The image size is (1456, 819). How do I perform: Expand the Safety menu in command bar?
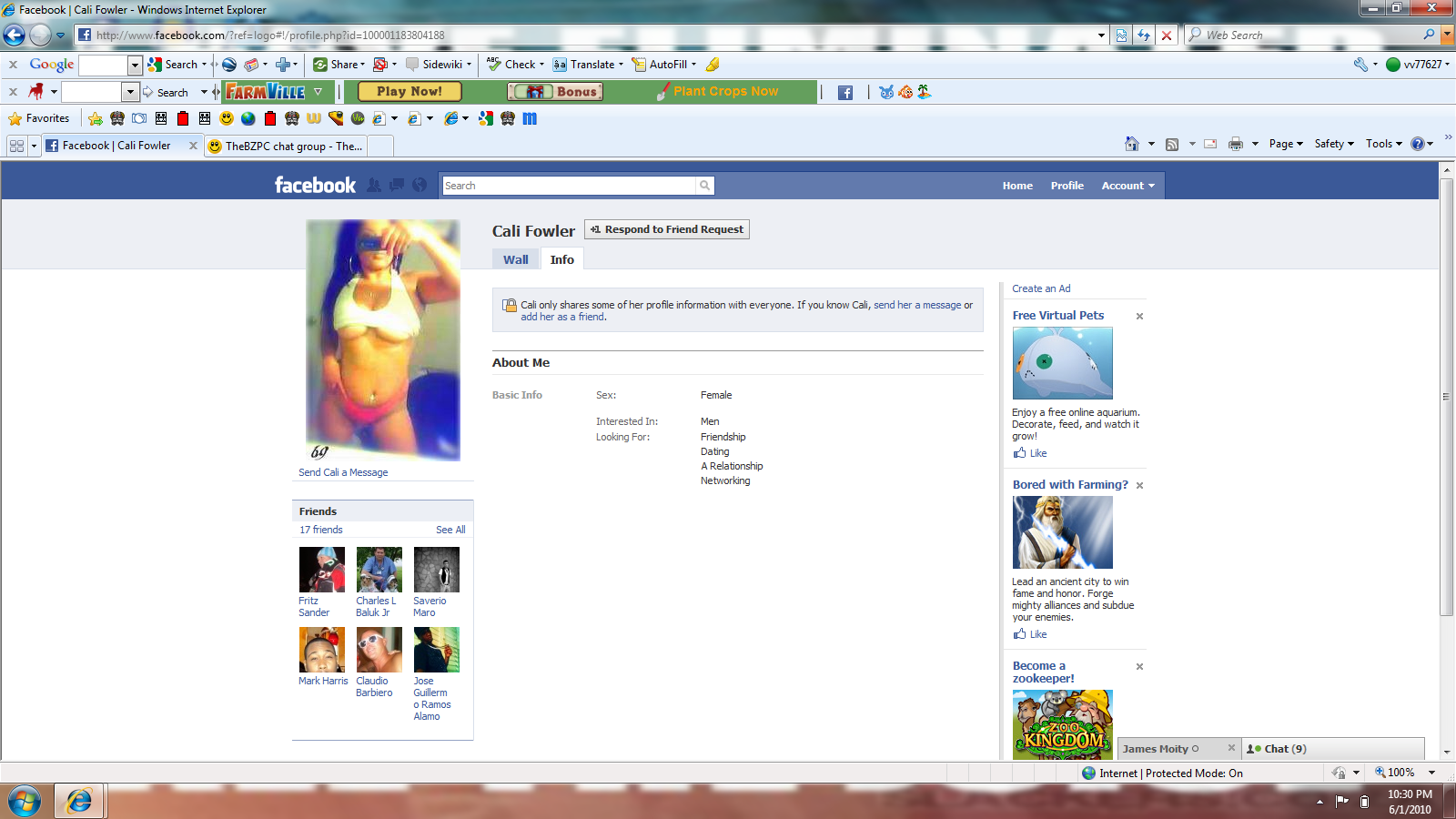pyautogui.click(x=1334, y=144)
